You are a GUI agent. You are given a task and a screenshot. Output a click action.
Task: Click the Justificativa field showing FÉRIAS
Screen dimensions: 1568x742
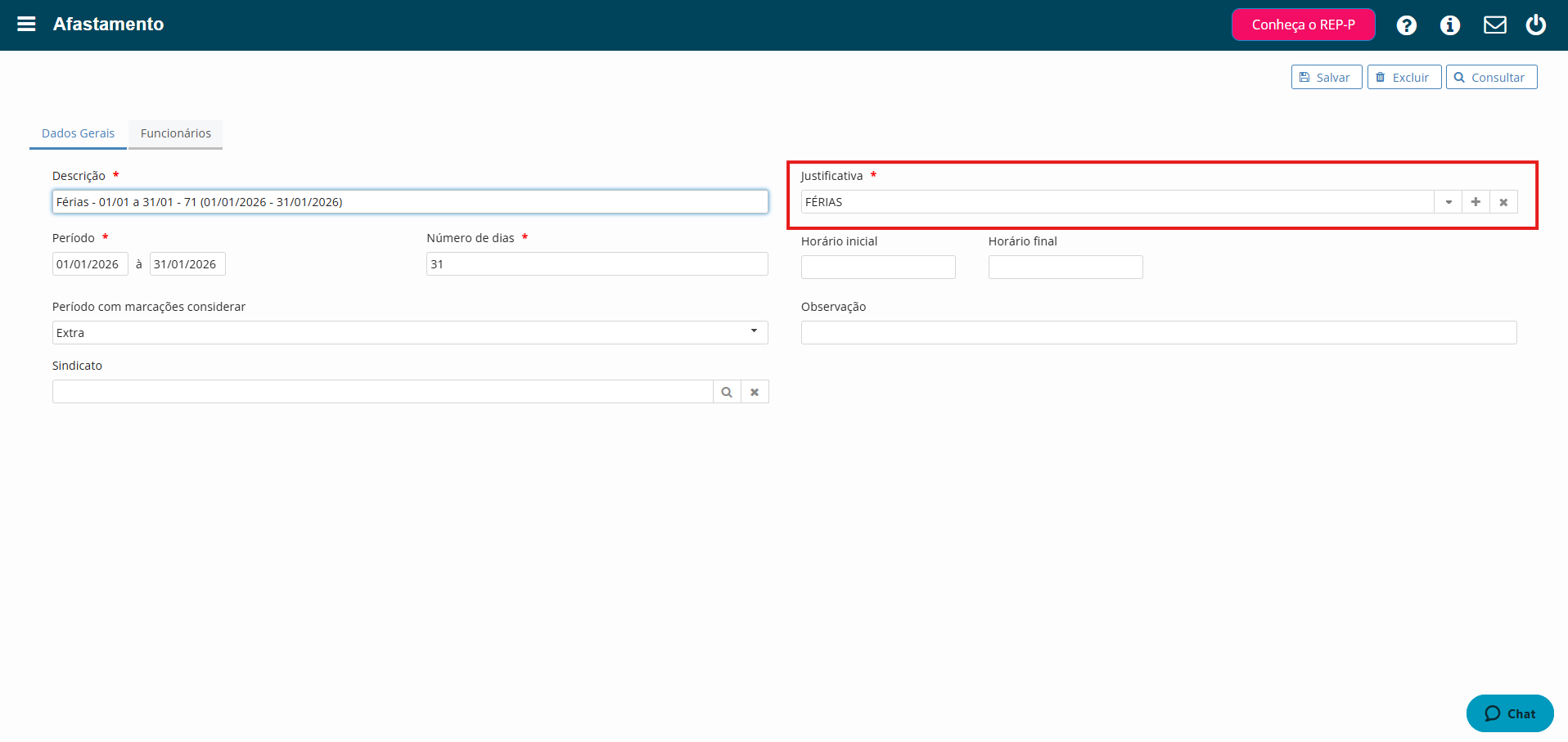tap(1117, 202)
